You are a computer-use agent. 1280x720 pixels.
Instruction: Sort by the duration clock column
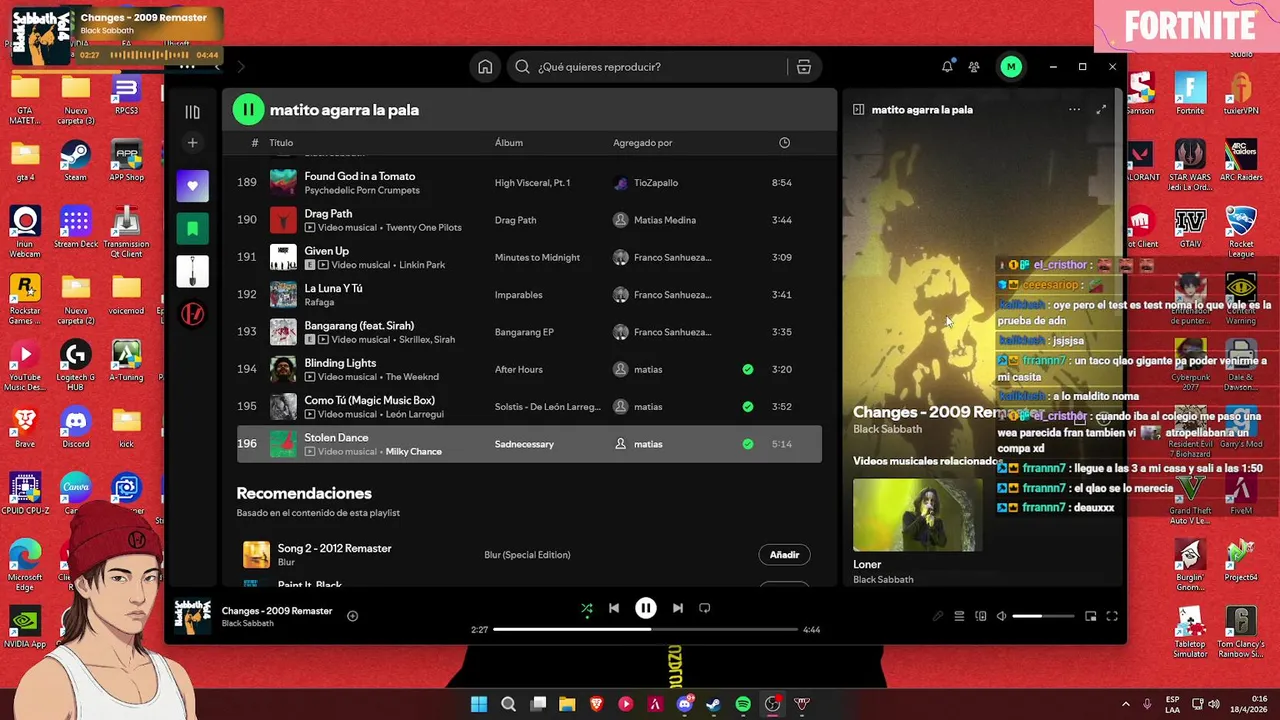pyautogui.click(x=784, y=143)
